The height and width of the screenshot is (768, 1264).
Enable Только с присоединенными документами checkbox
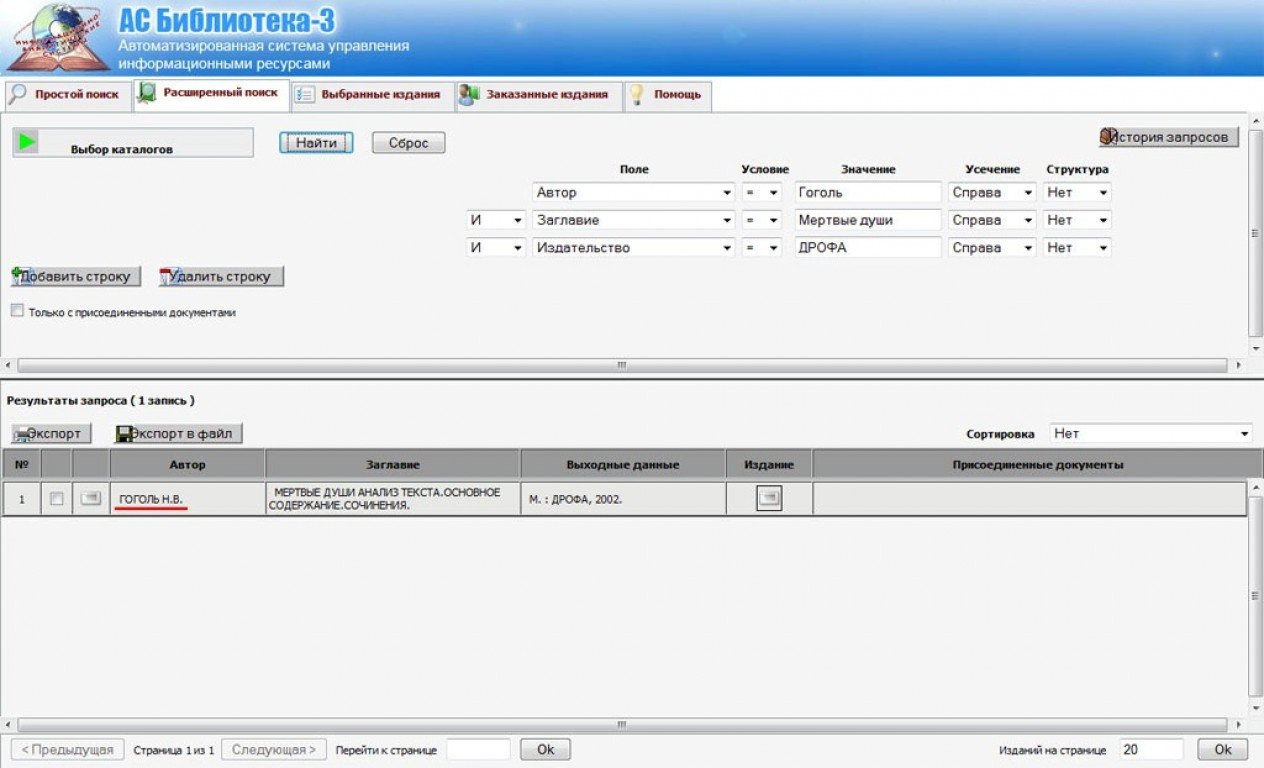pyautogui.click(x=17, y=311)
